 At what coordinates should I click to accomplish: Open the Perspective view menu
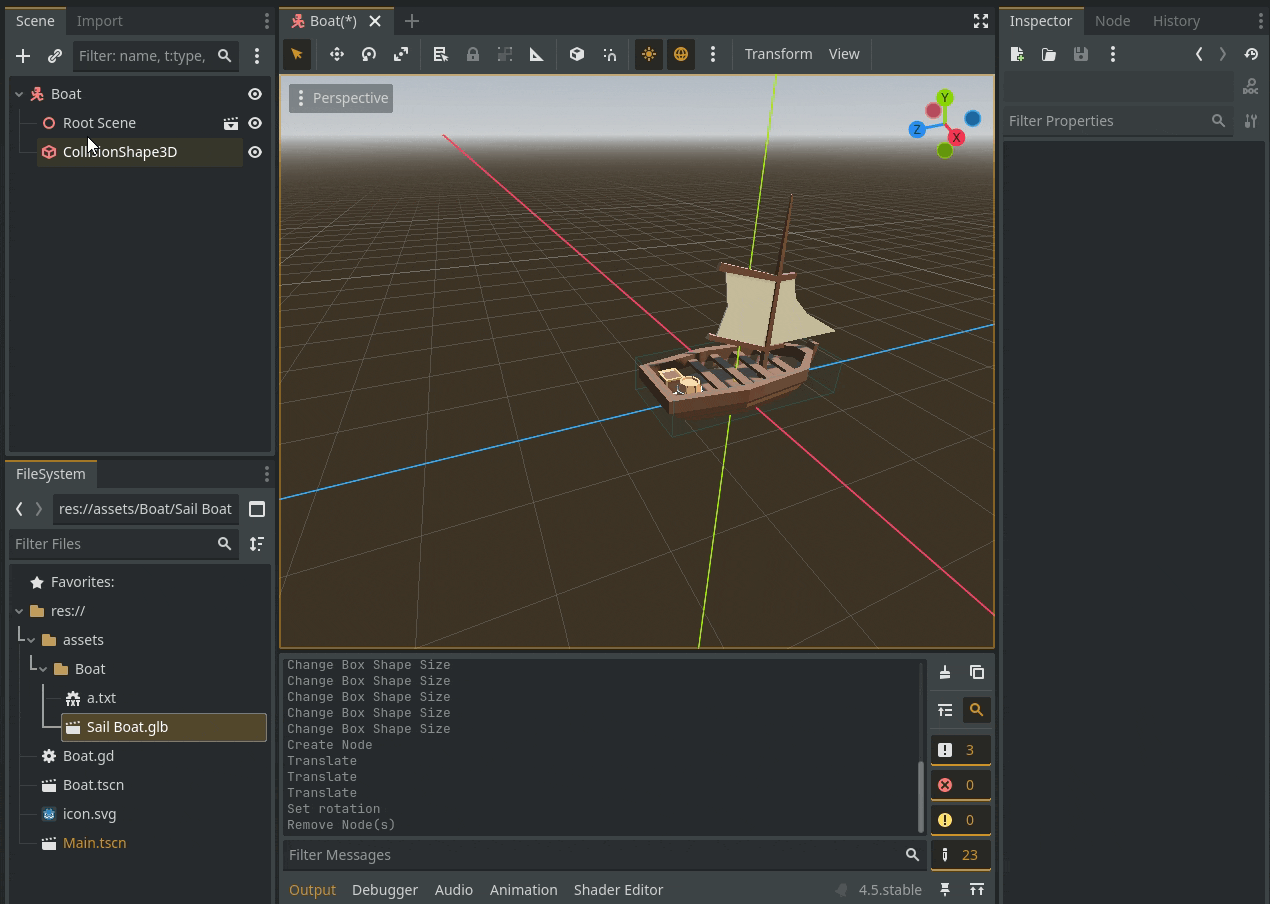coord(341,98)
